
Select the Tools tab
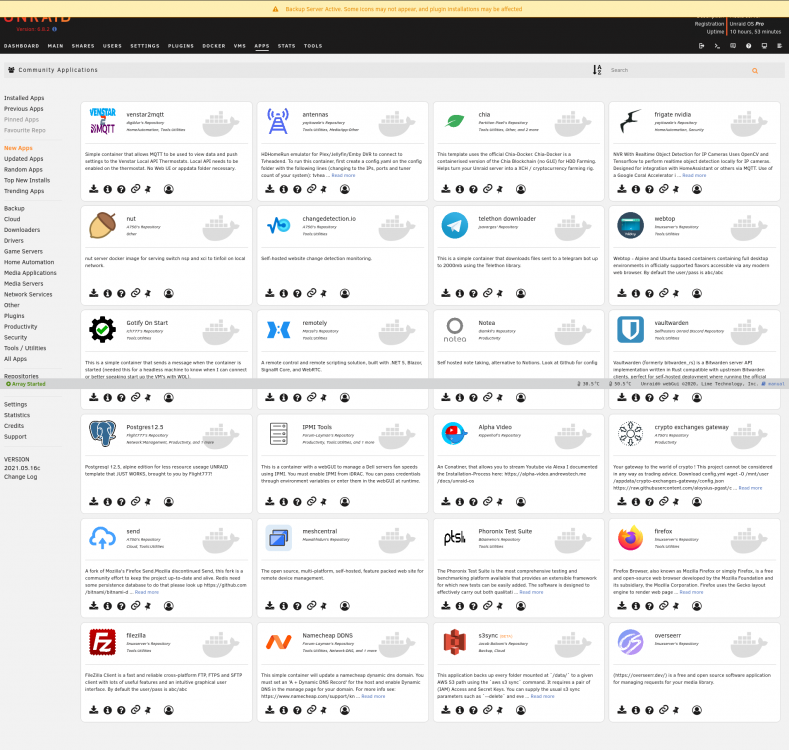point(313,46)
